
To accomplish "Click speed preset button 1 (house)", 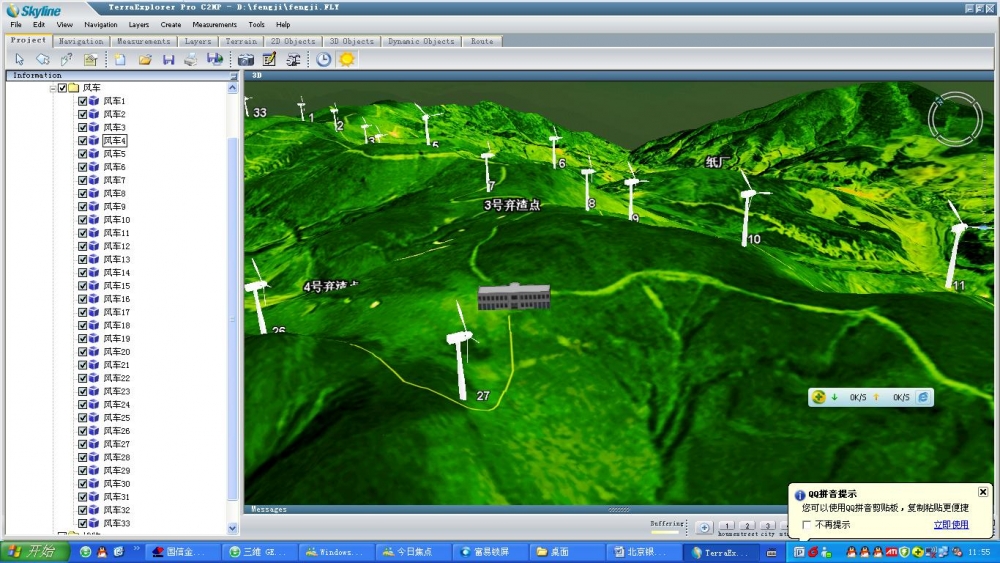I will click(726, 527).
